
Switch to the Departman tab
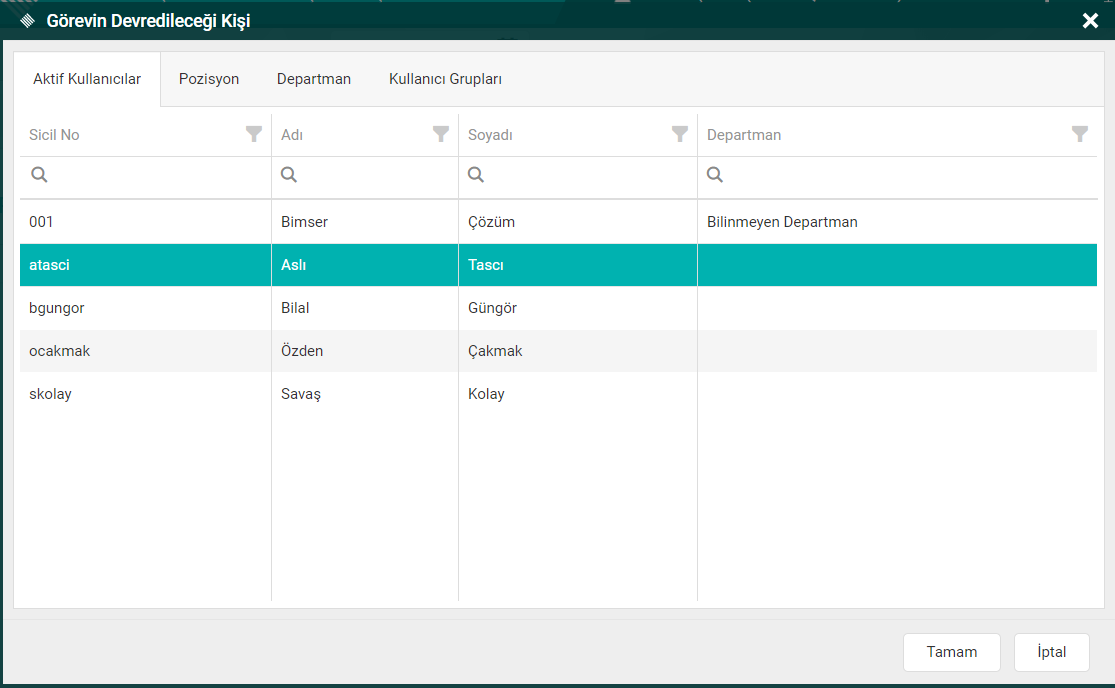[314, 79]
